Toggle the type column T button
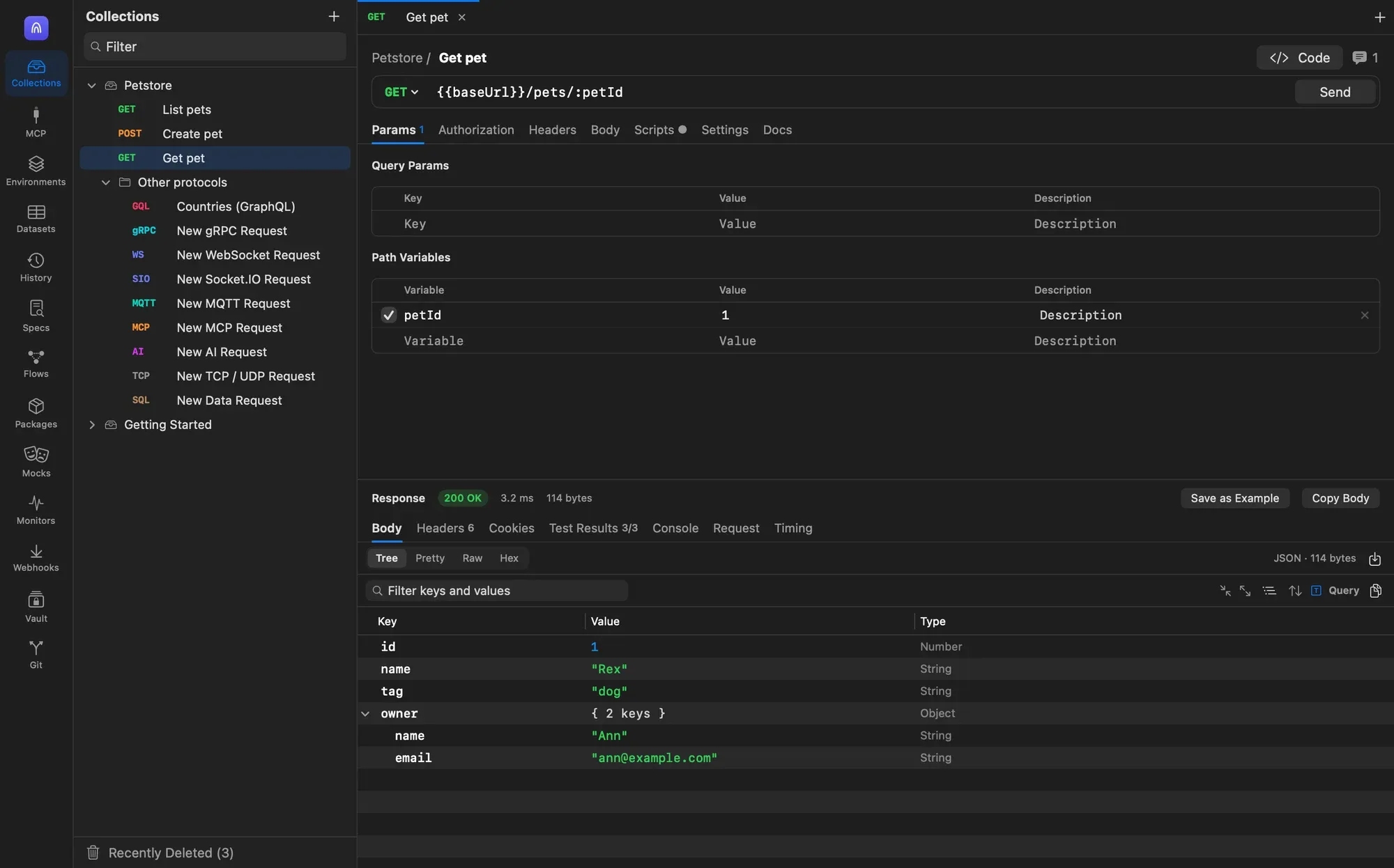The width and height of the screenshot is (1394, 868). pos(1316,591)
